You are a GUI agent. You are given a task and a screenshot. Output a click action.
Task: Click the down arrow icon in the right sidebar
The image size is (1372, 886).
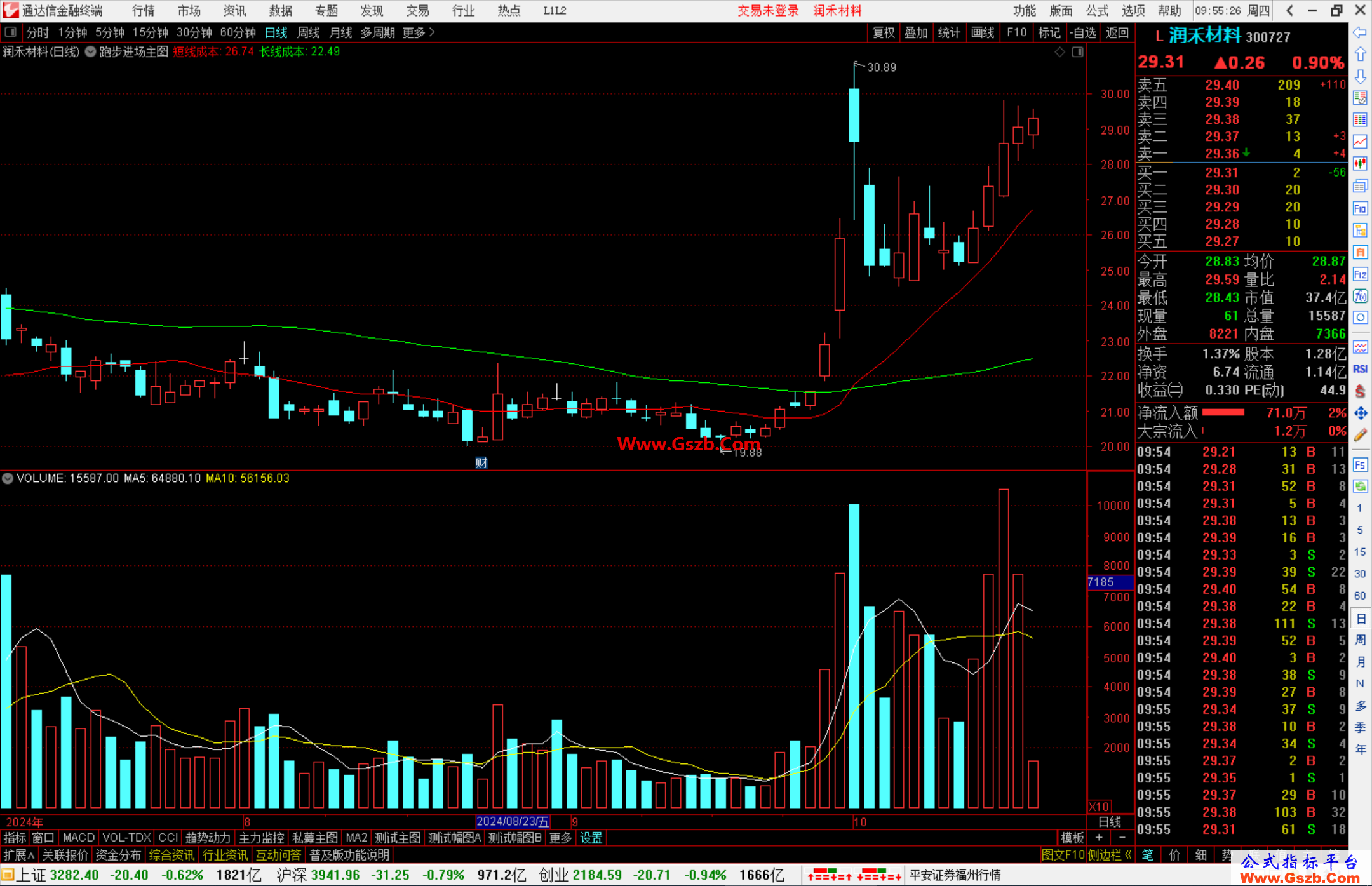1360,77
